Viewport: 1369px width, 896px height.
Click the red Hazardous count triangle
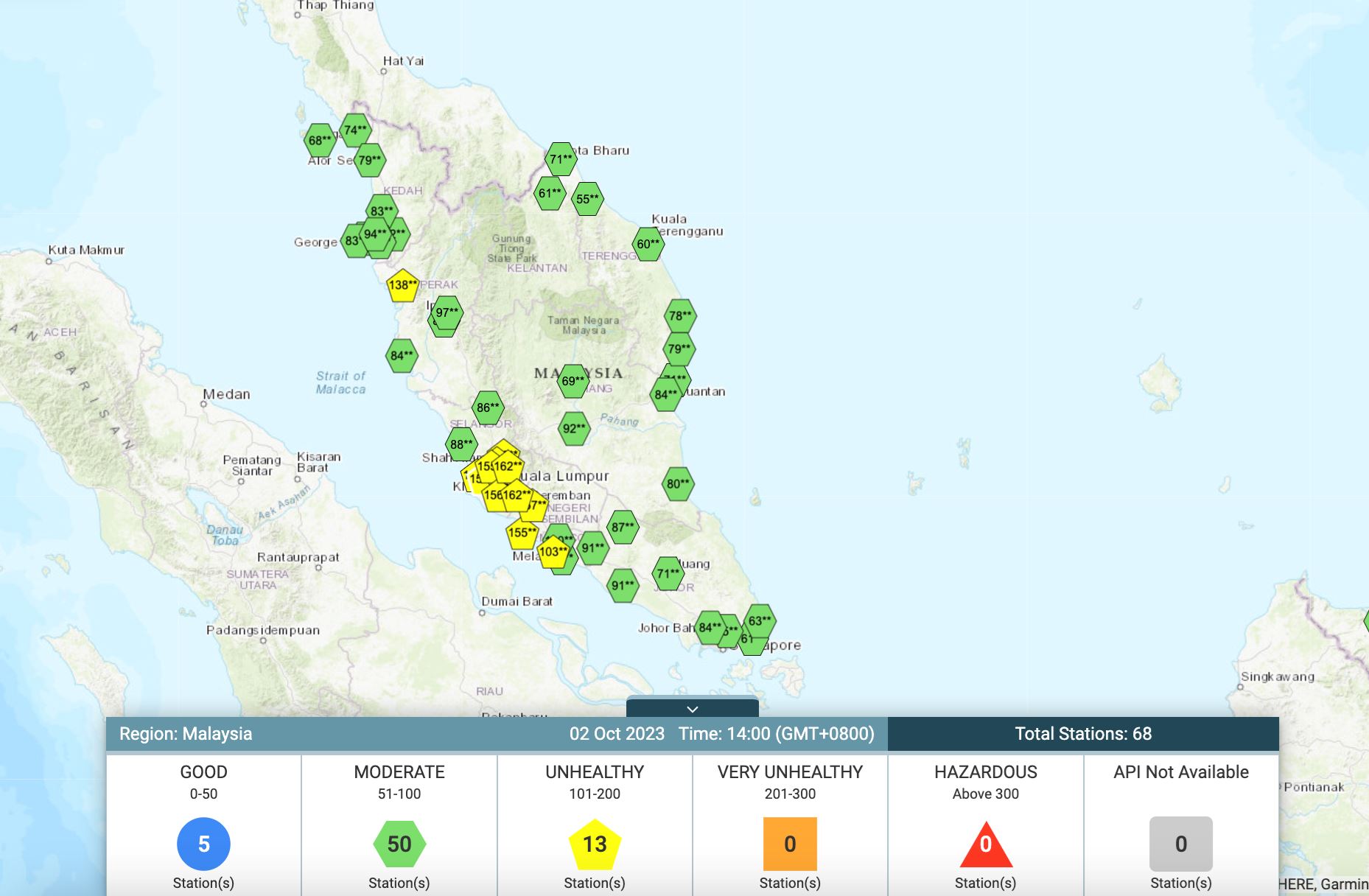pos(985,846)
